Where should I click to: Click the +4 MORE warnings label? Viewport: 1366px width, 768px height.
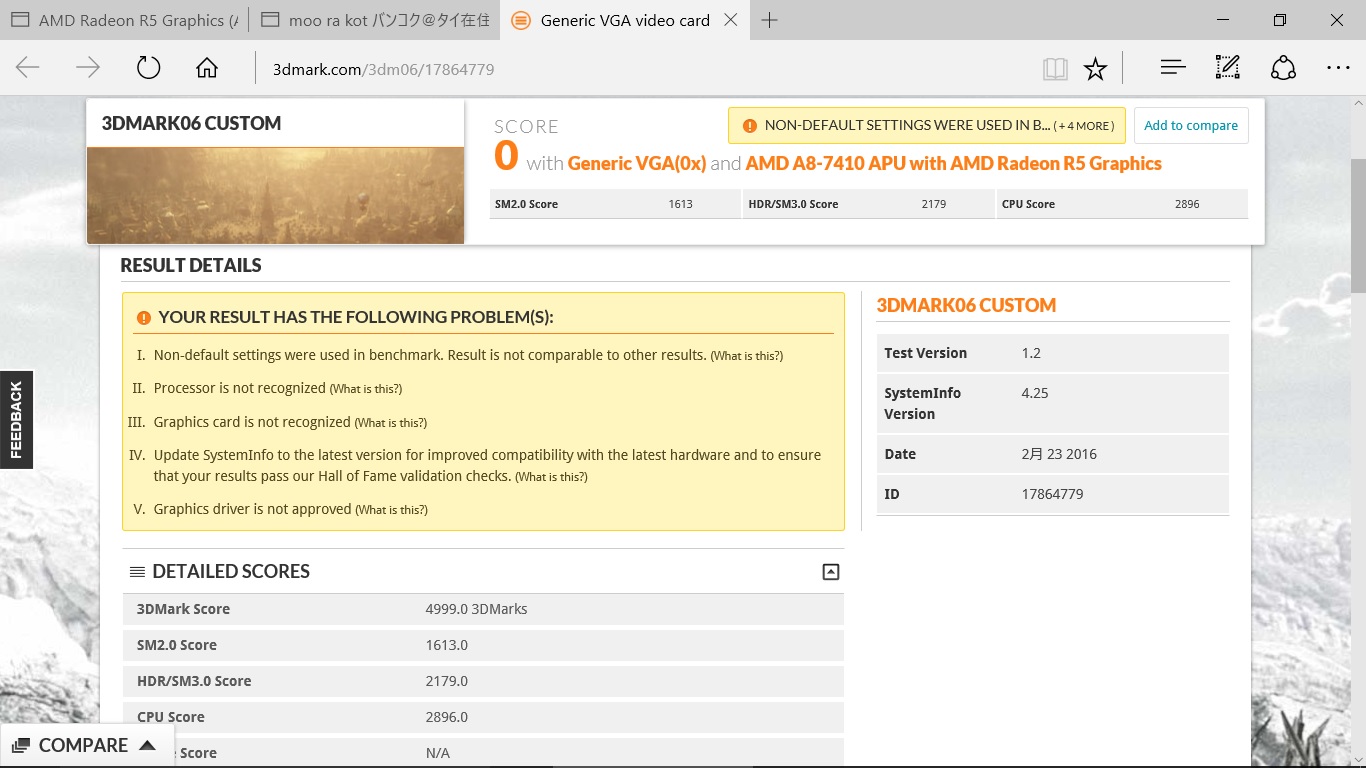click(1084, 126)
